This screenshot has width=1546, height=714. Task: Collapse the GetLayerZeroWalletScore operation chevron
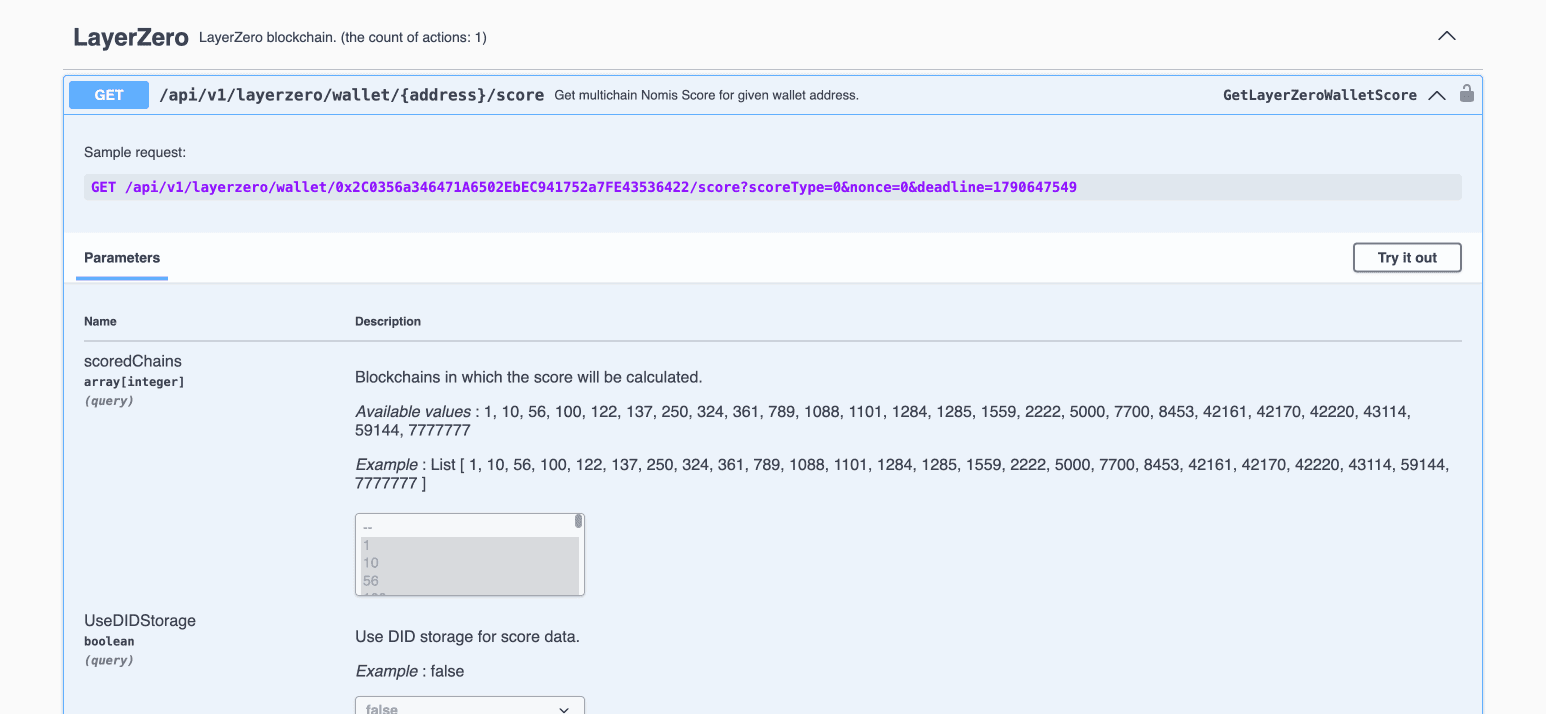tap(1438, 95)
